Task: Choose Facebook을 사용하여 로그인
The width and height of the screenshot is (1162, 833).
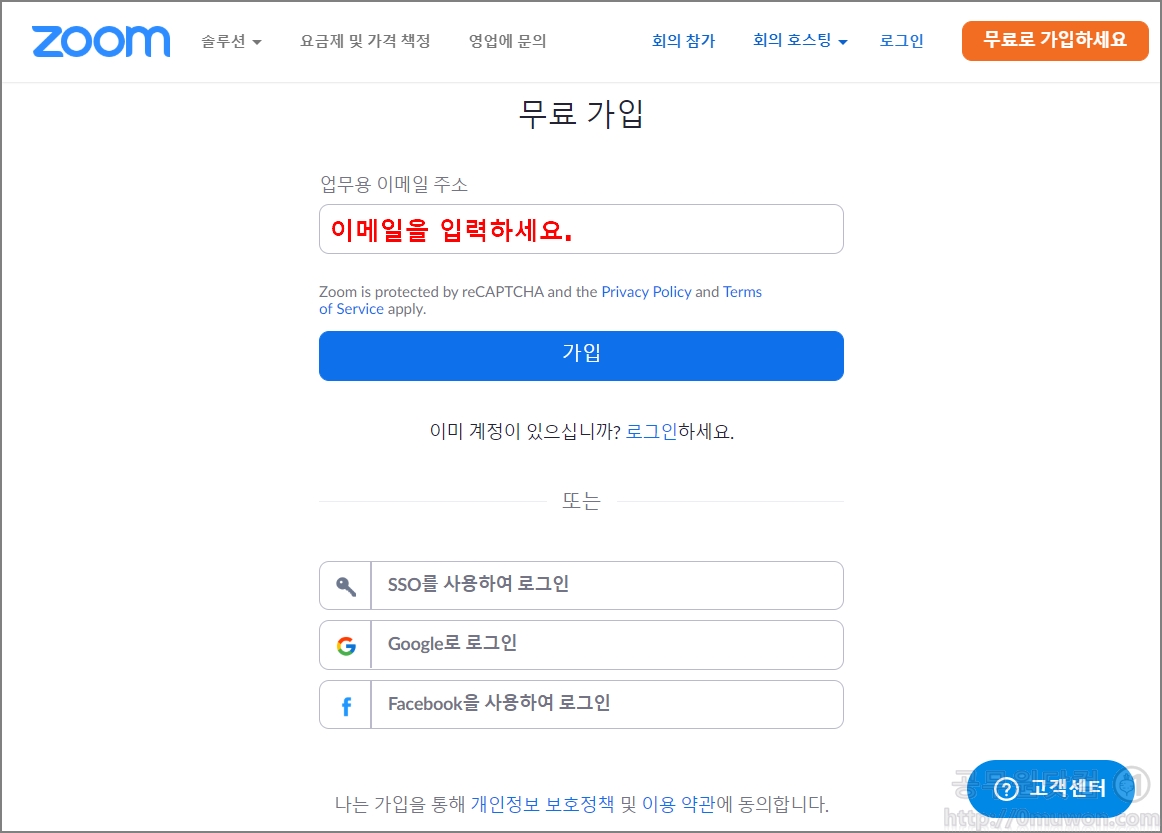Action: 581,705
